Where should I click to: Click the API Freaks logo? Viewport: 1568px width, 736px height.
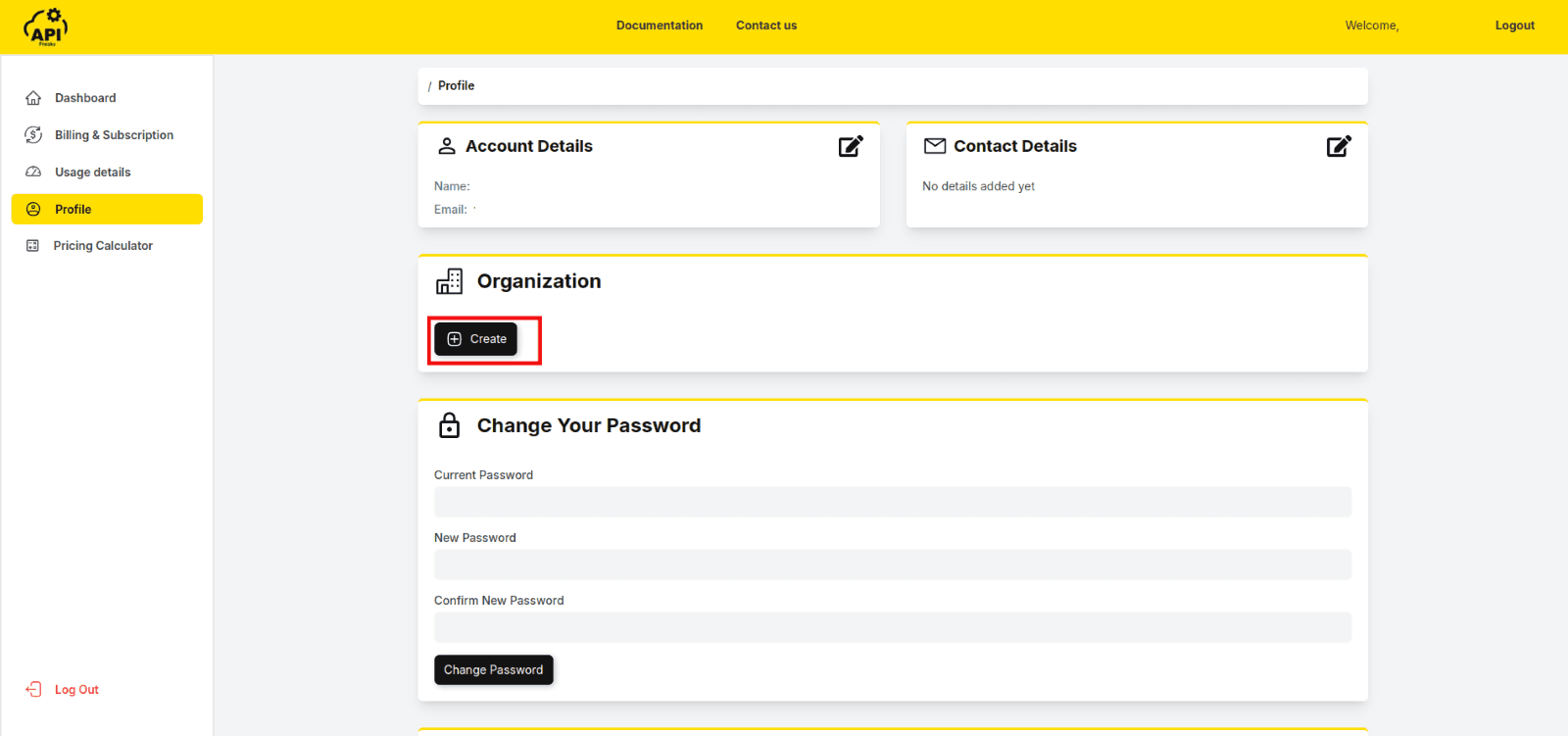coord(46,26)
